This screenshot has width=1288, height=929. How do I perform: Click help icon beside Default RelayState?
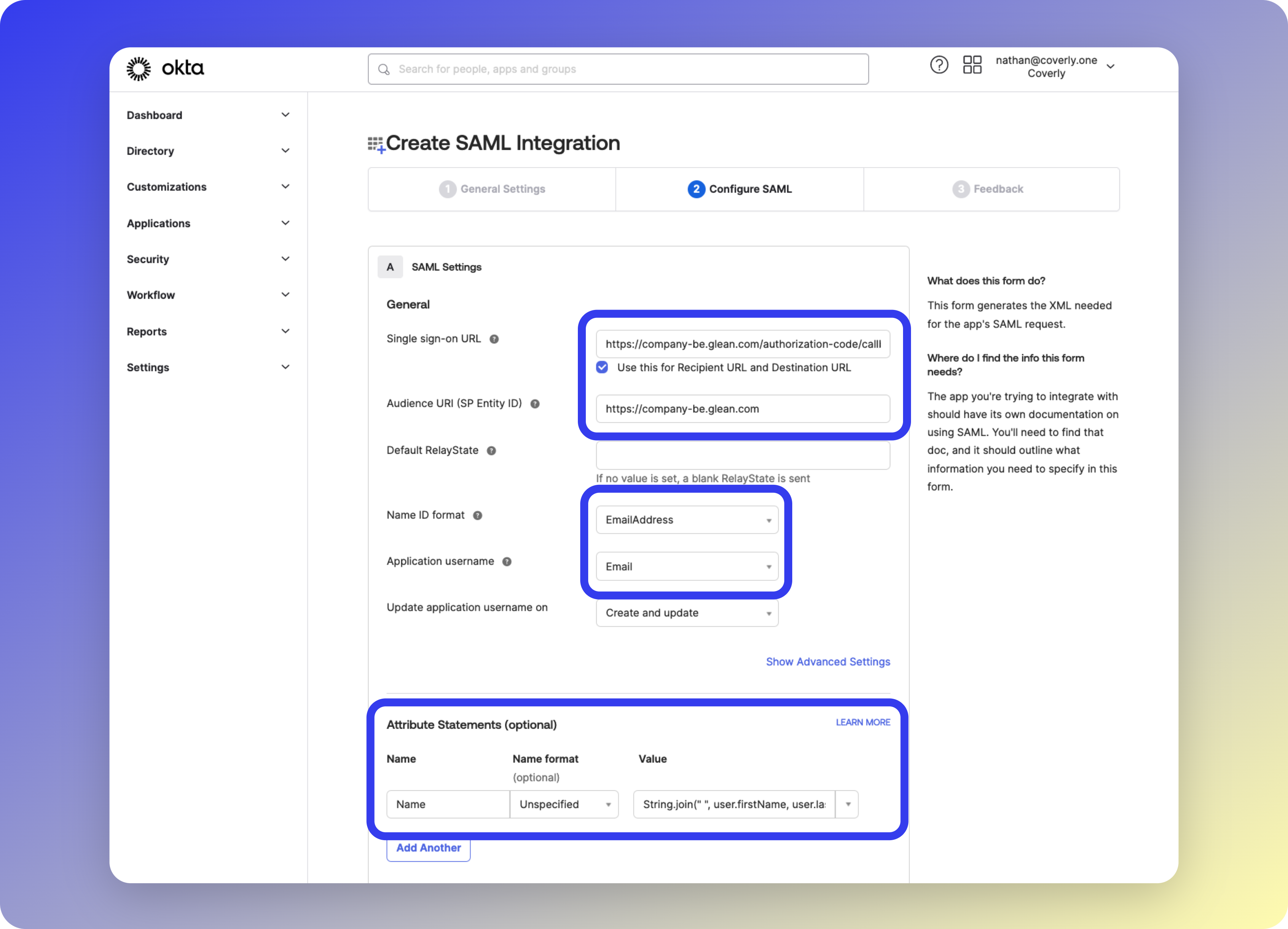click(x=491, y=451)
